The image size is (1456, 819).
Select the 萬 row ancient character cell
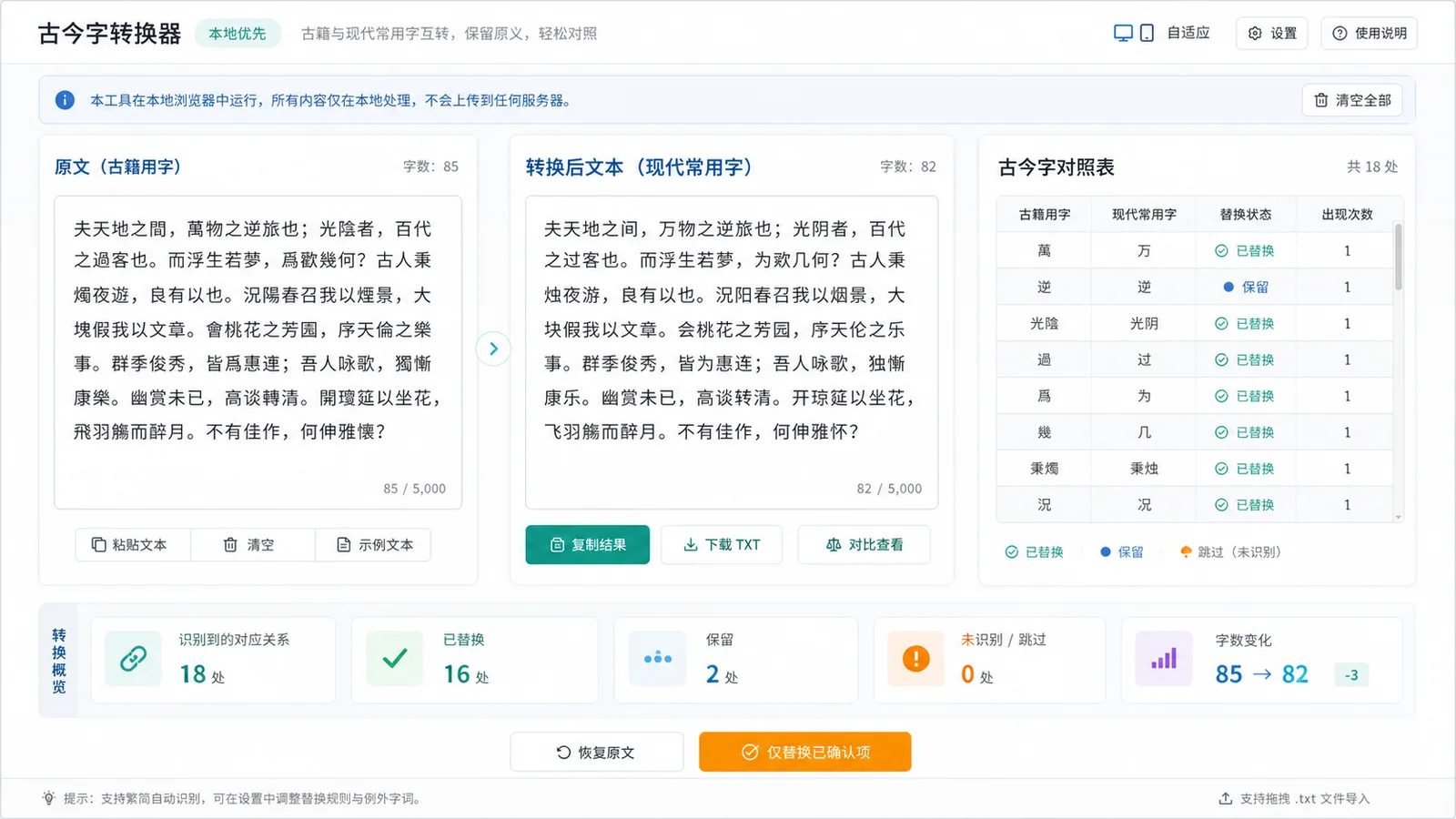[1044, 250]
